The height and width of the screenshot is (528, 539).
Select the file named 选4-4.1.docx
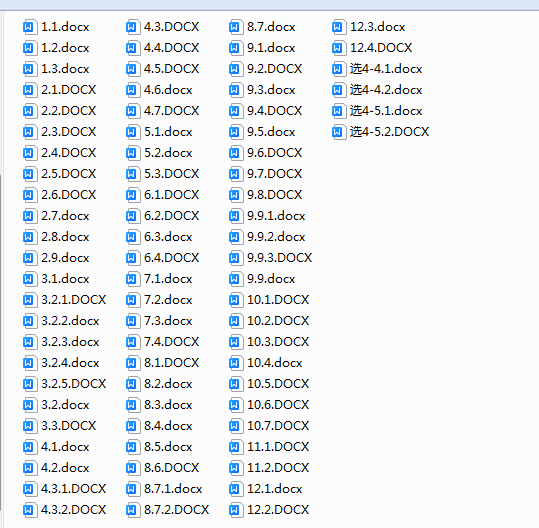coord(386,69)
